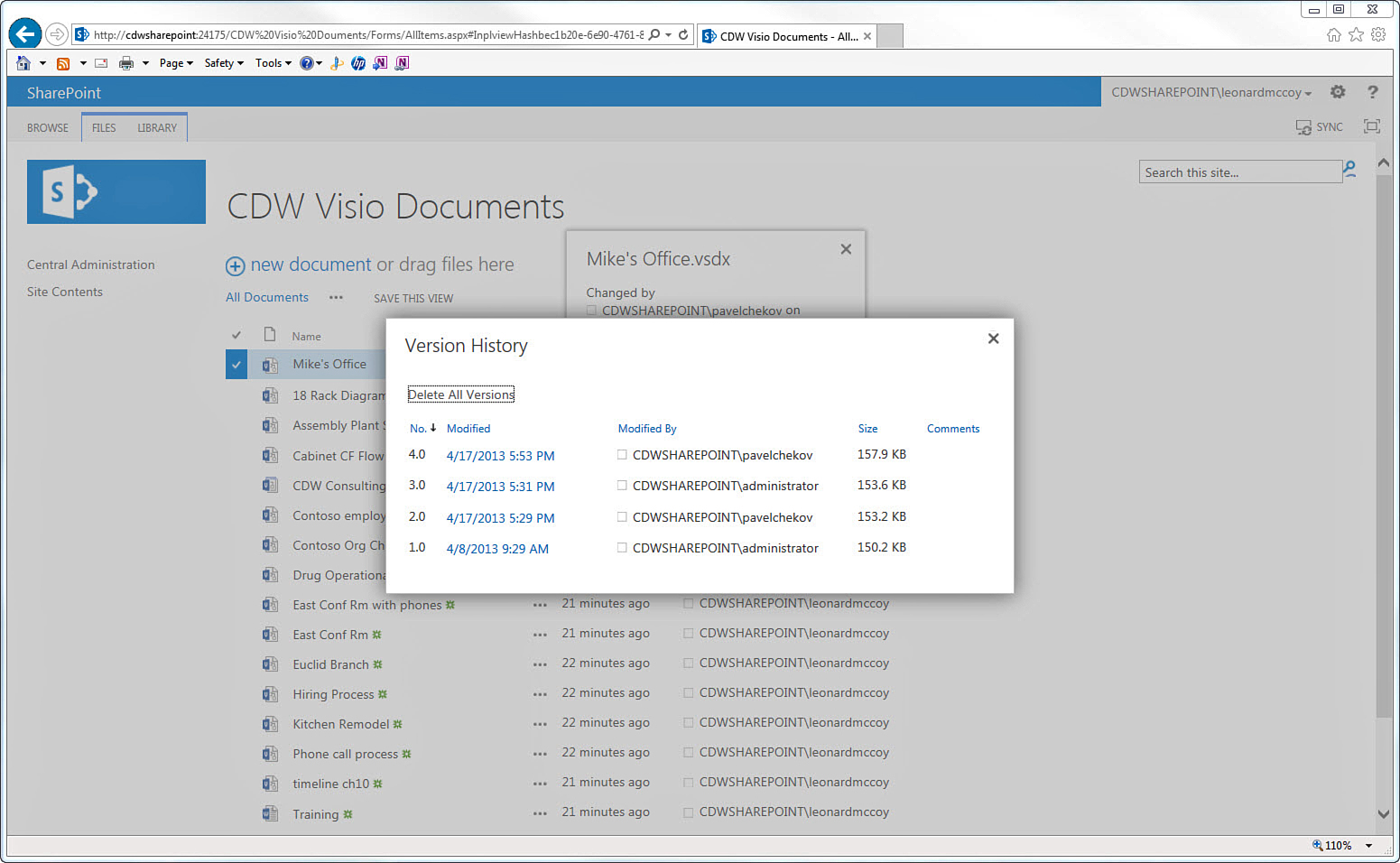This screenshot has width=1400, height=863.
Task: Click the page vertical scrollbar thumb
Action: point(1384,447)
